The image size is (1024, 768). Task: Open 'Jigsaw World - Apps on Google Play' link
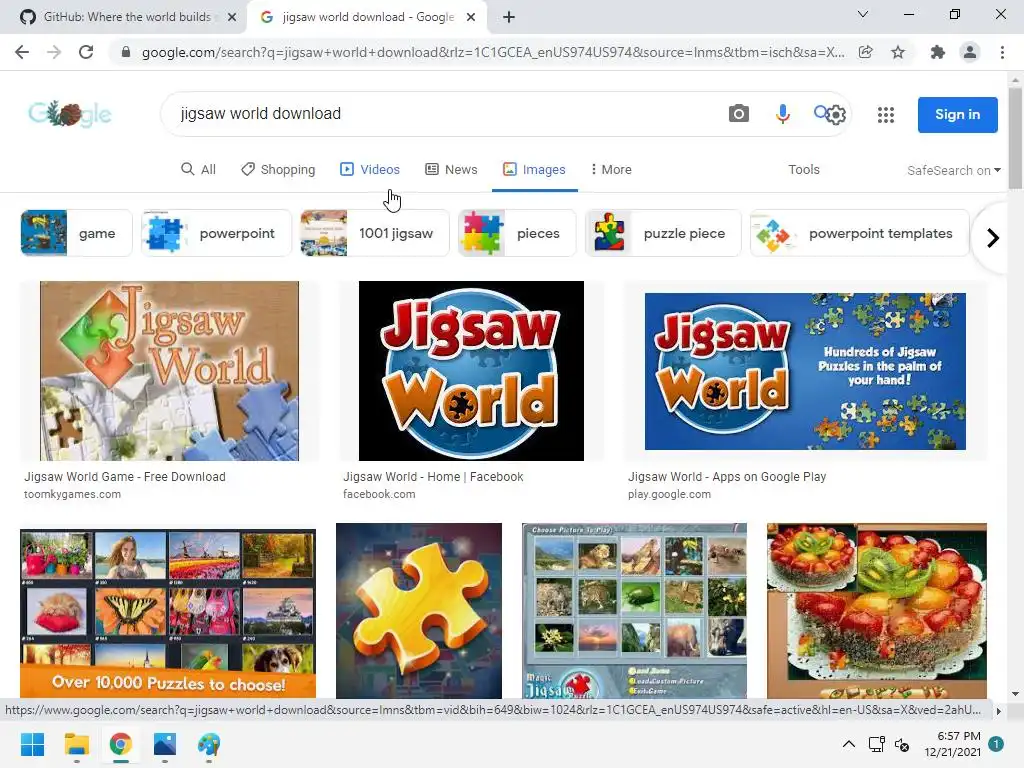(x=727, y=477)
